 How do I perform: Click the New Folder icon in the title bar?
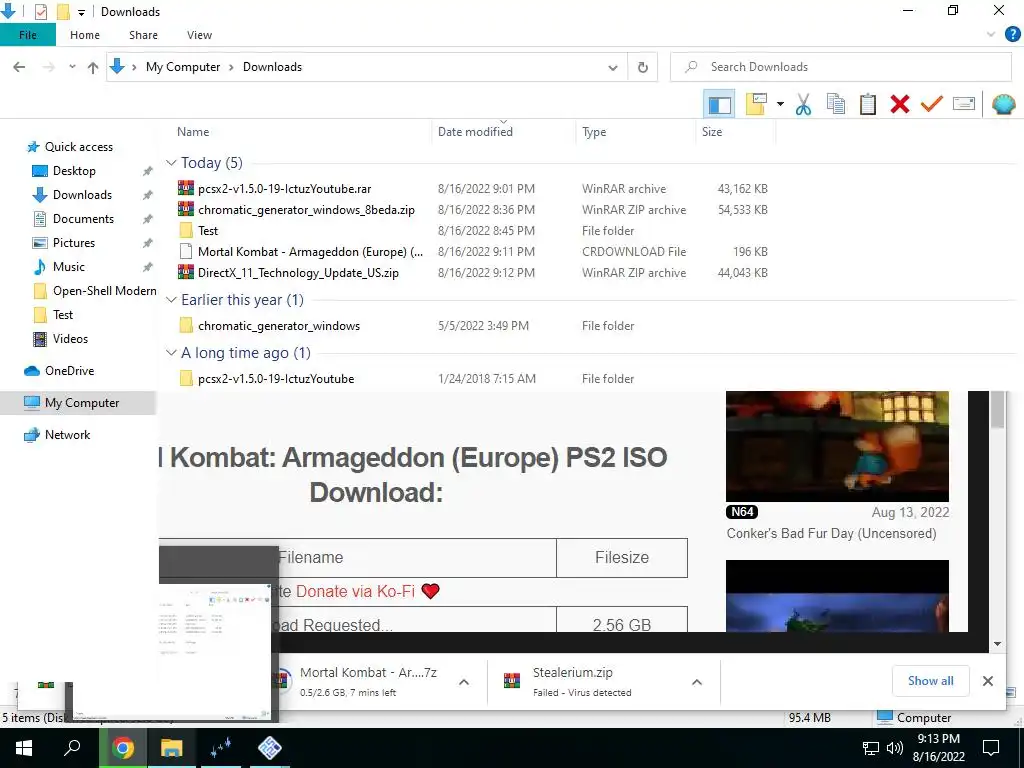pos(63,12)
